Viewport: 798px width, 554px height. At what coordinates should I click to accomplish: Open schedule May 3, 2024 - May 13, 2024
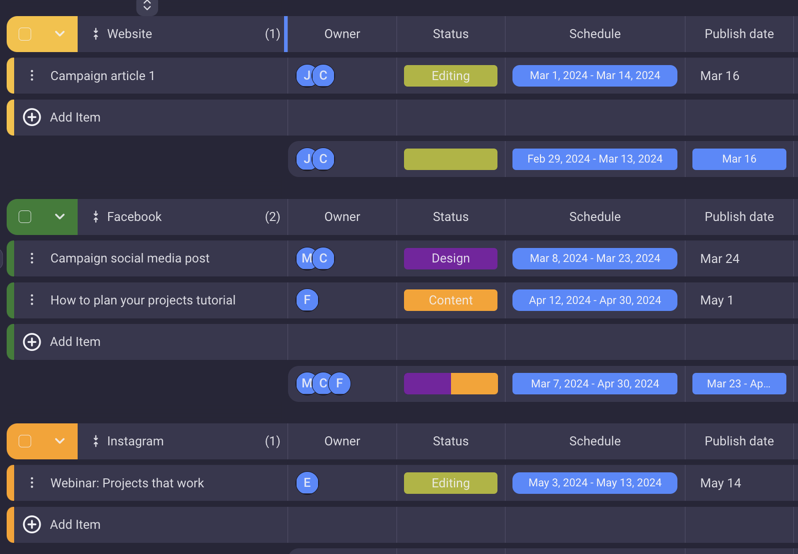click(x=594, y=483)
